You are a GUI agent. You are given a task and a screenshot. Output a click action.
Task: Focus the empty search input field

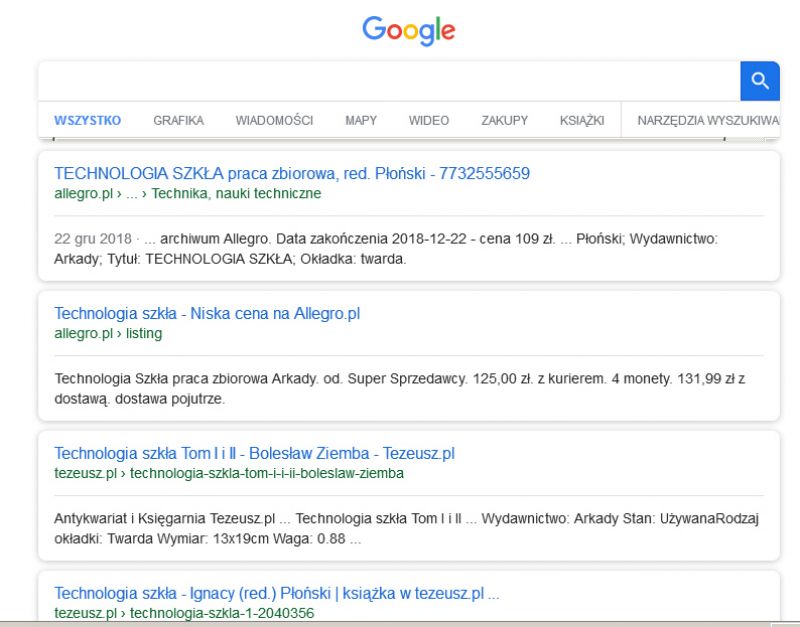(389, 81)
